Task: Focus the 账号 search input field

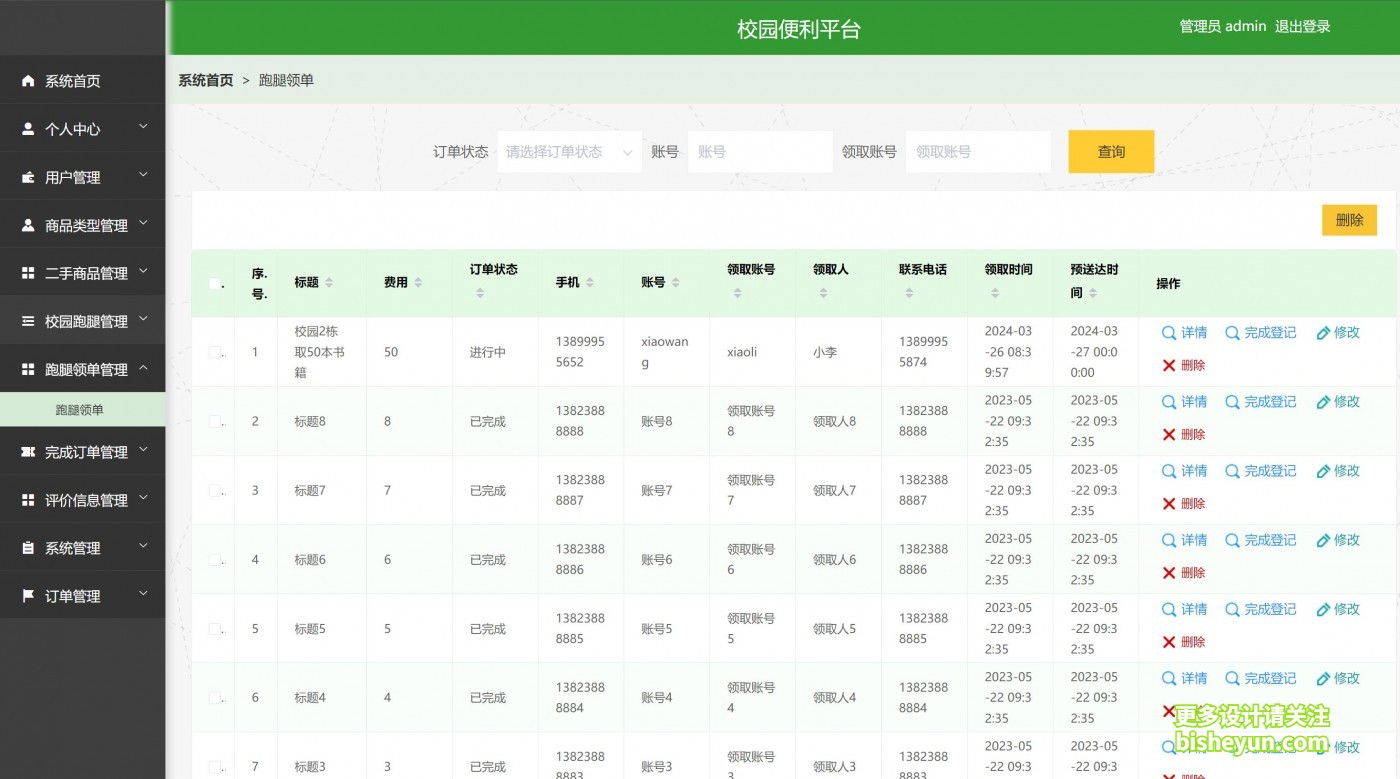Action: tap(760, 152)
